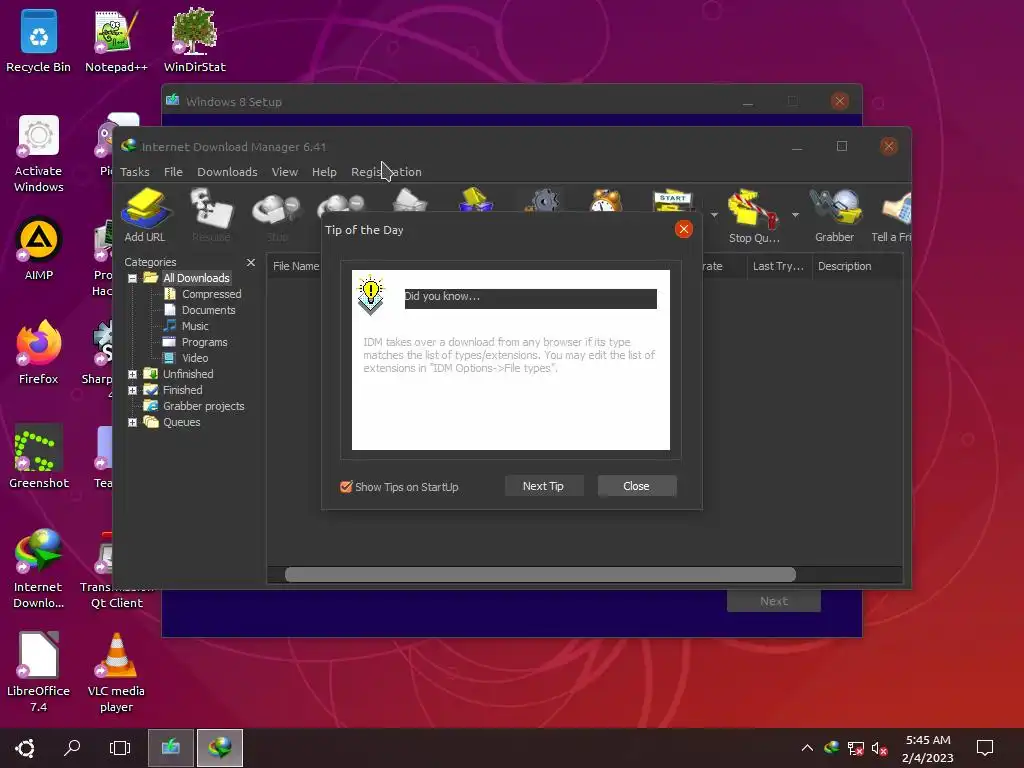Open the Start Queue dropdown arrow
This screenshot has height=768, width=1024.
pos(714,215)
